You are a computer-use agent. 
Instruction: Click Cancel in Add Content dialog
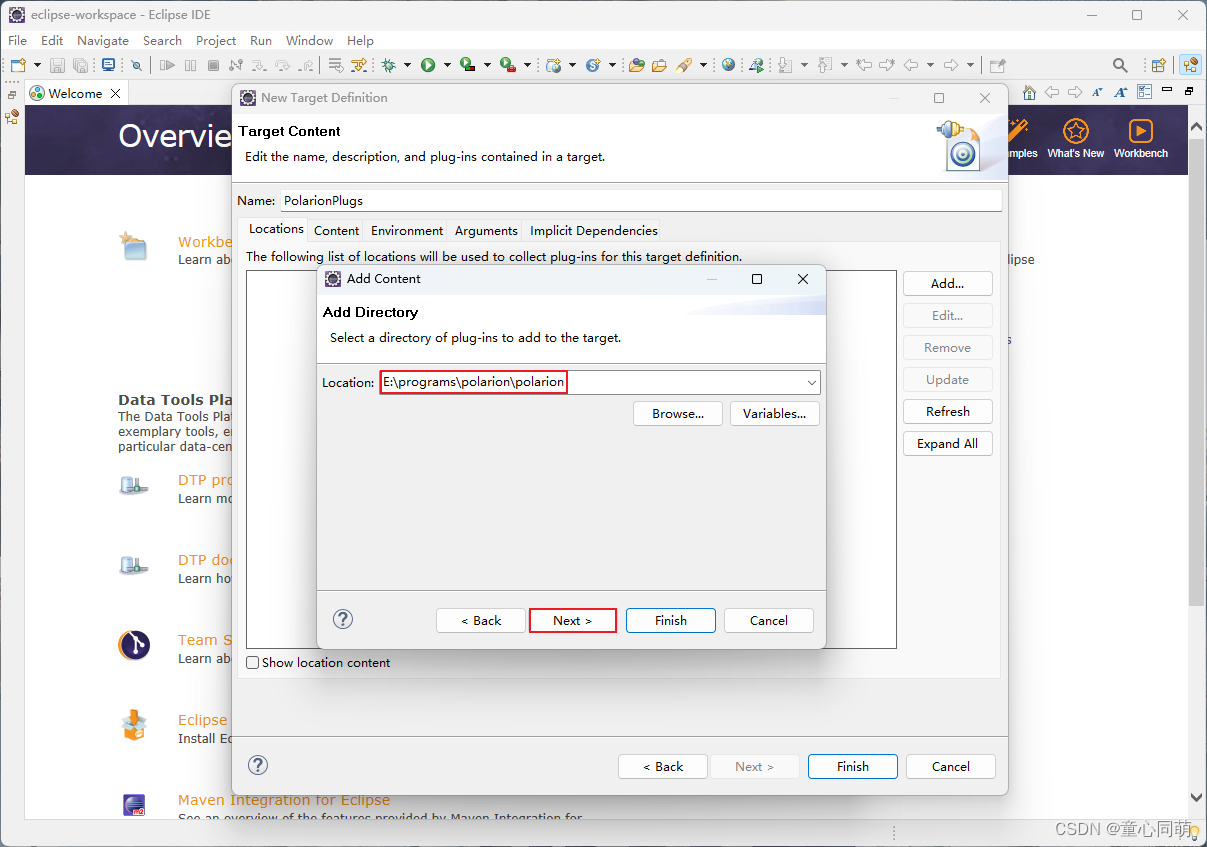click(x=769, y=620)
